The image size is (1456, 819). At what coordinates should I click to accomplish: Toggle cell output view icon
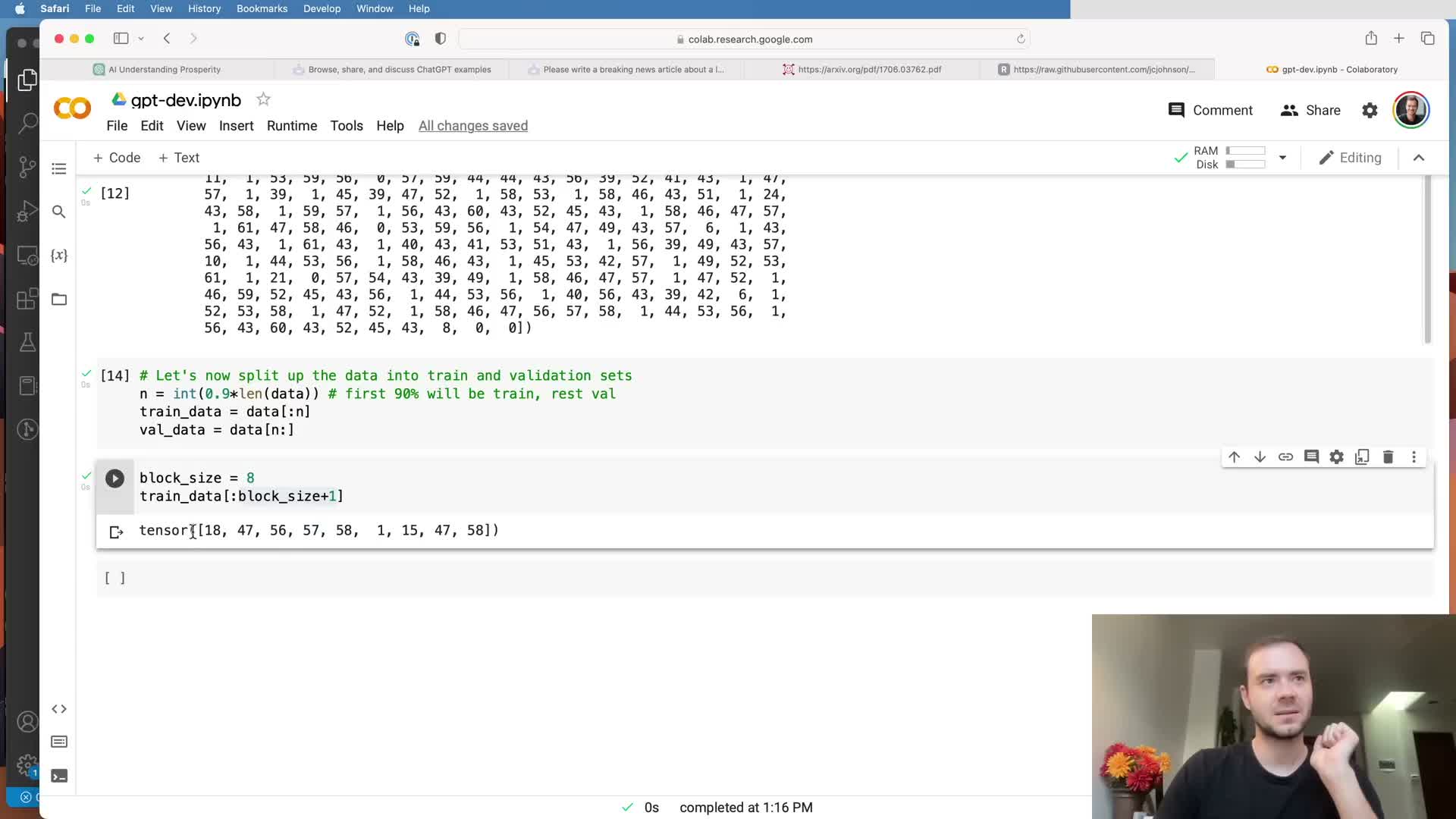tap(116, 532)
